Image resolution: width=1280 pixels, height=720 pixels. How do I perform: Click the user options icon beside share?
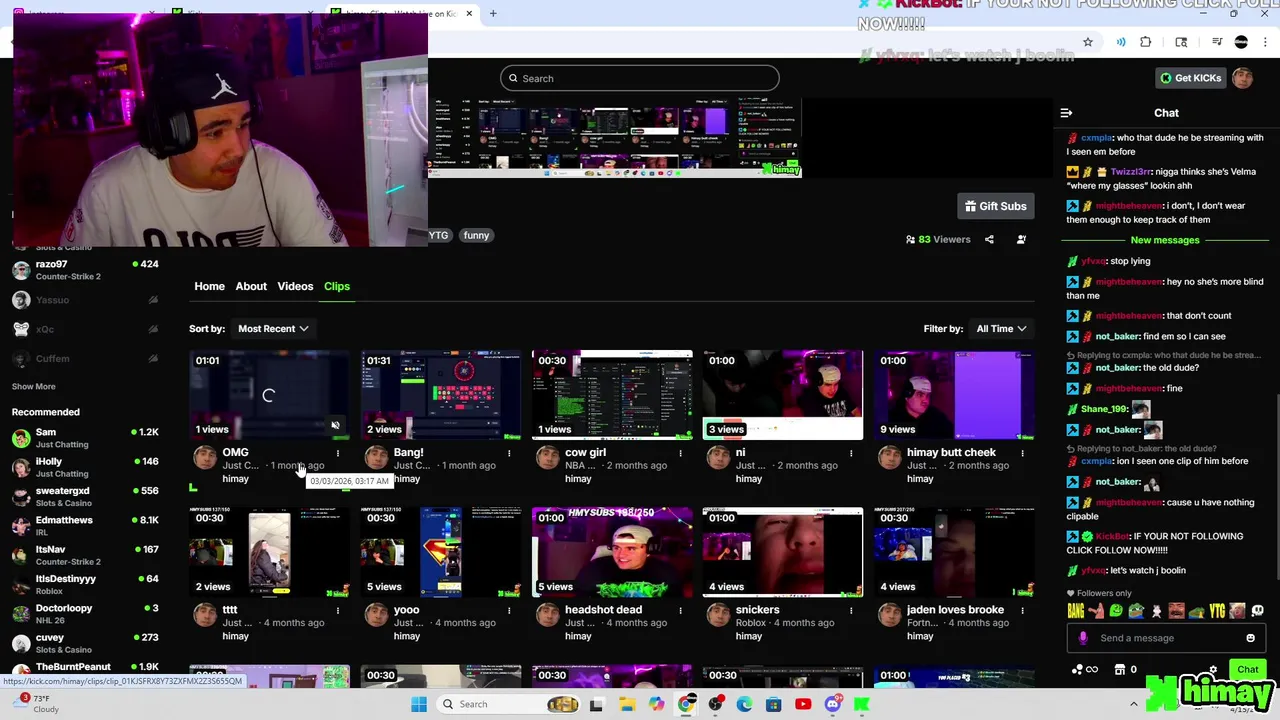coord(1021,239)
